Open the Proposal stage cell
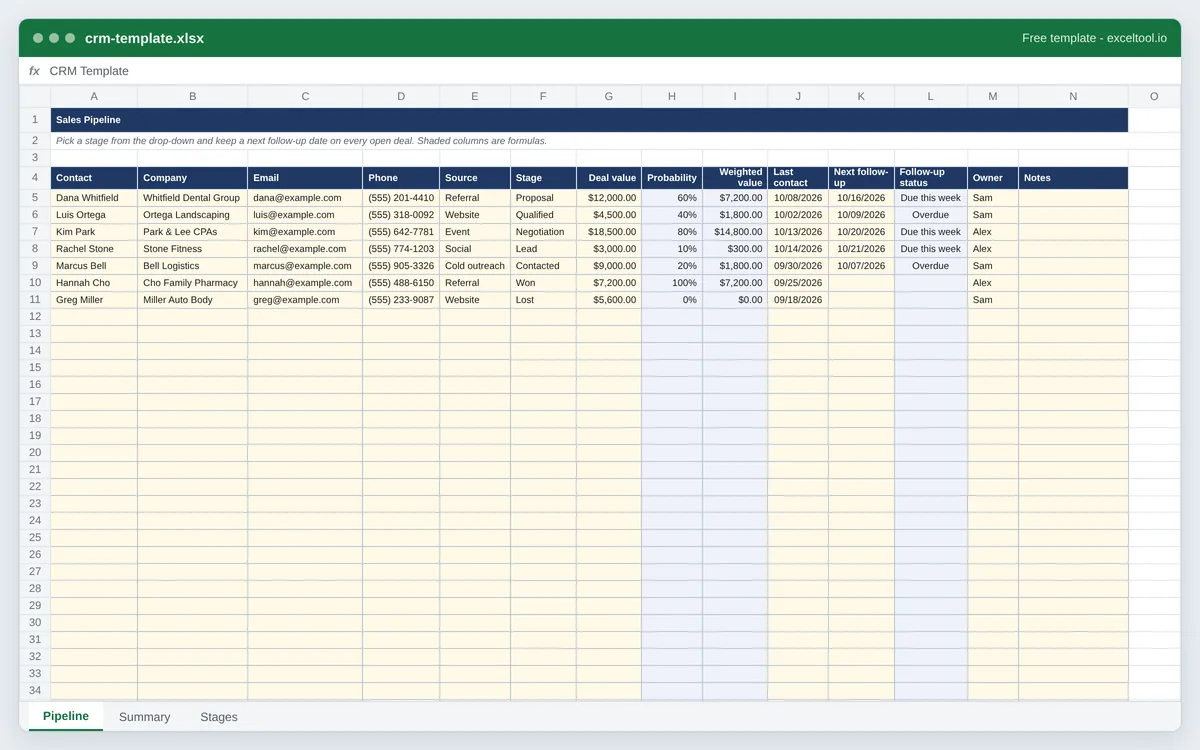This screenshot has height=750, width=1200. [x=544, y=198]
